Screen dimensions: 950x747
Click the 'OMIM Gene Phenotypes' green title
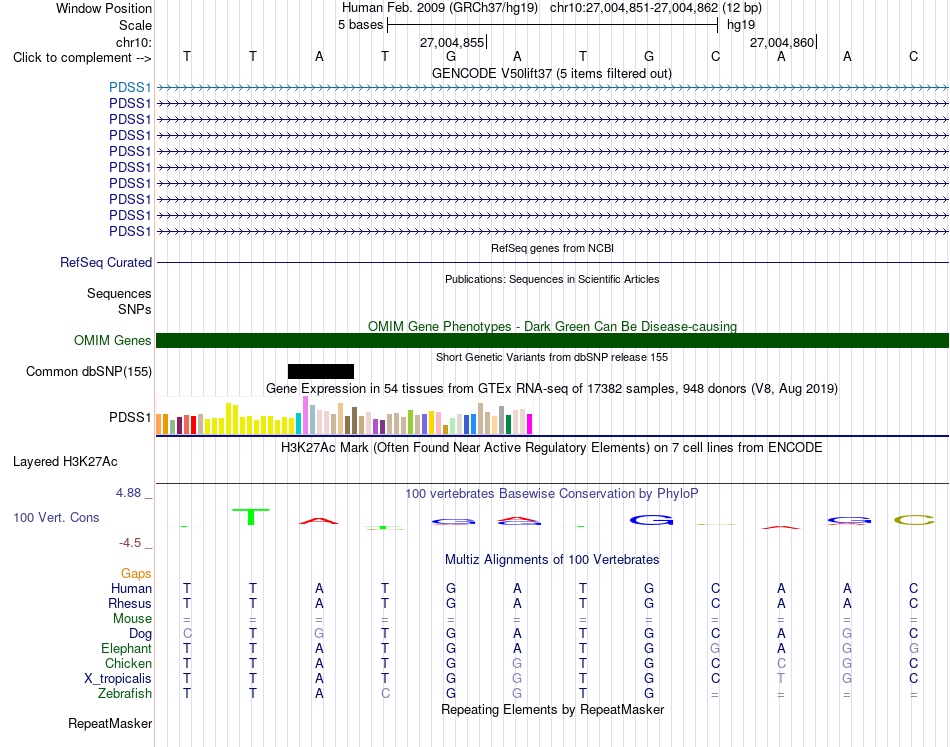(552, 327)
